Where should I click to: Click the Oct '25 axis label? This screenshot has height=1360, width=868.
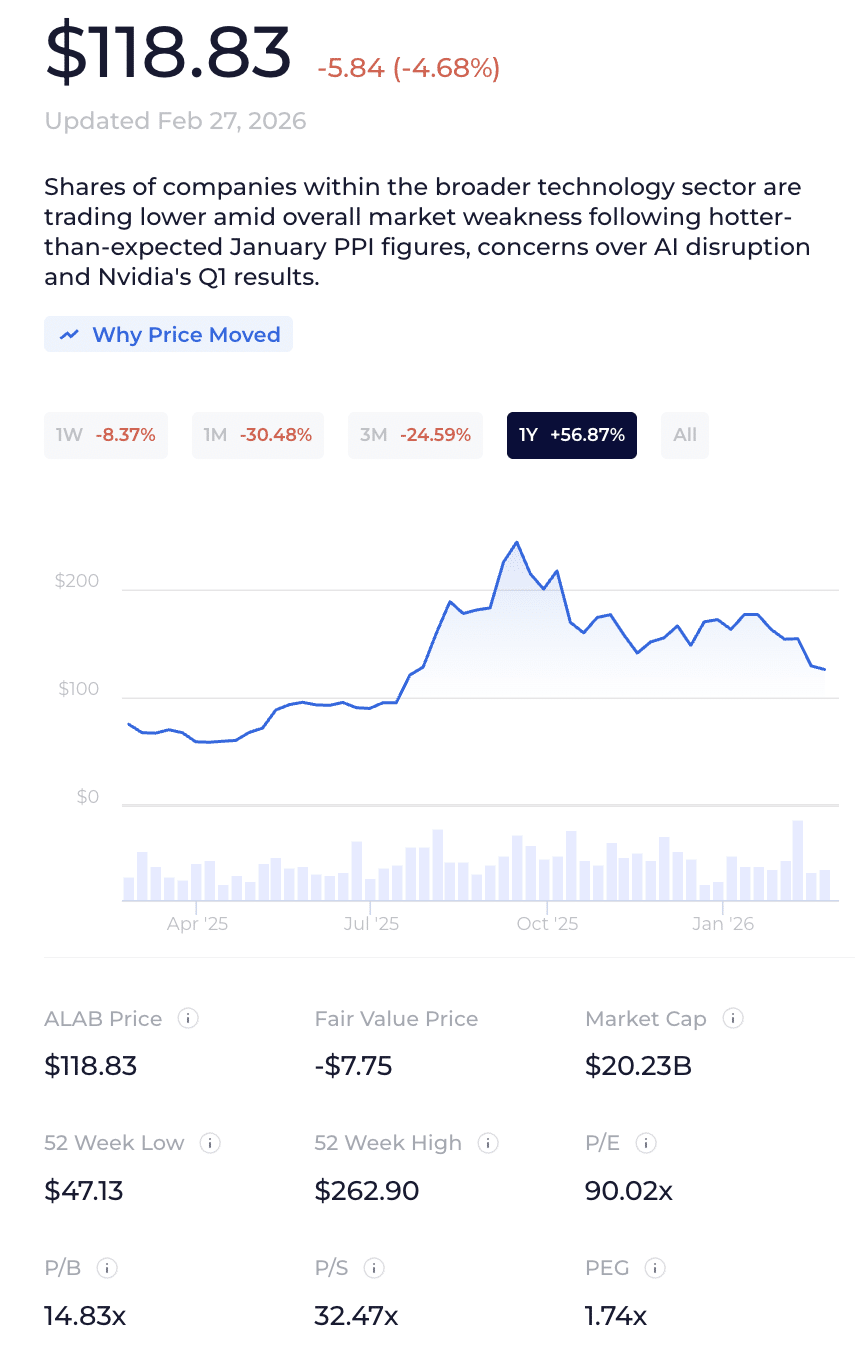(x=547, y=924)
